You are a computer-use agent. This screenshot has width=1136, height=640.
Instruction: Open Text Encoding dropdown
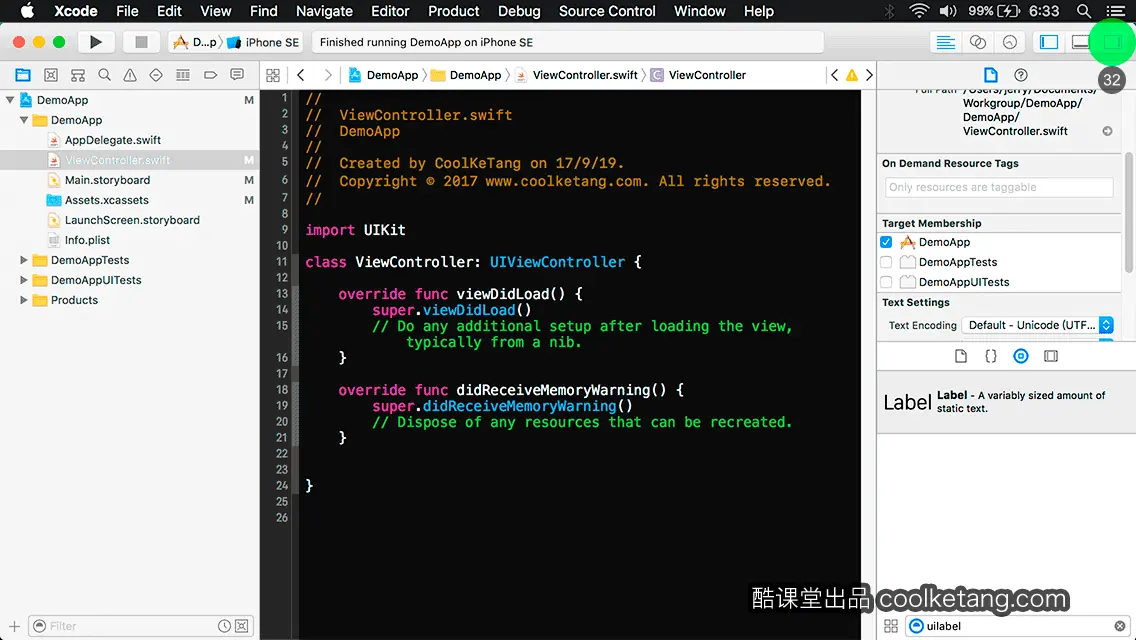[1037, 325]
